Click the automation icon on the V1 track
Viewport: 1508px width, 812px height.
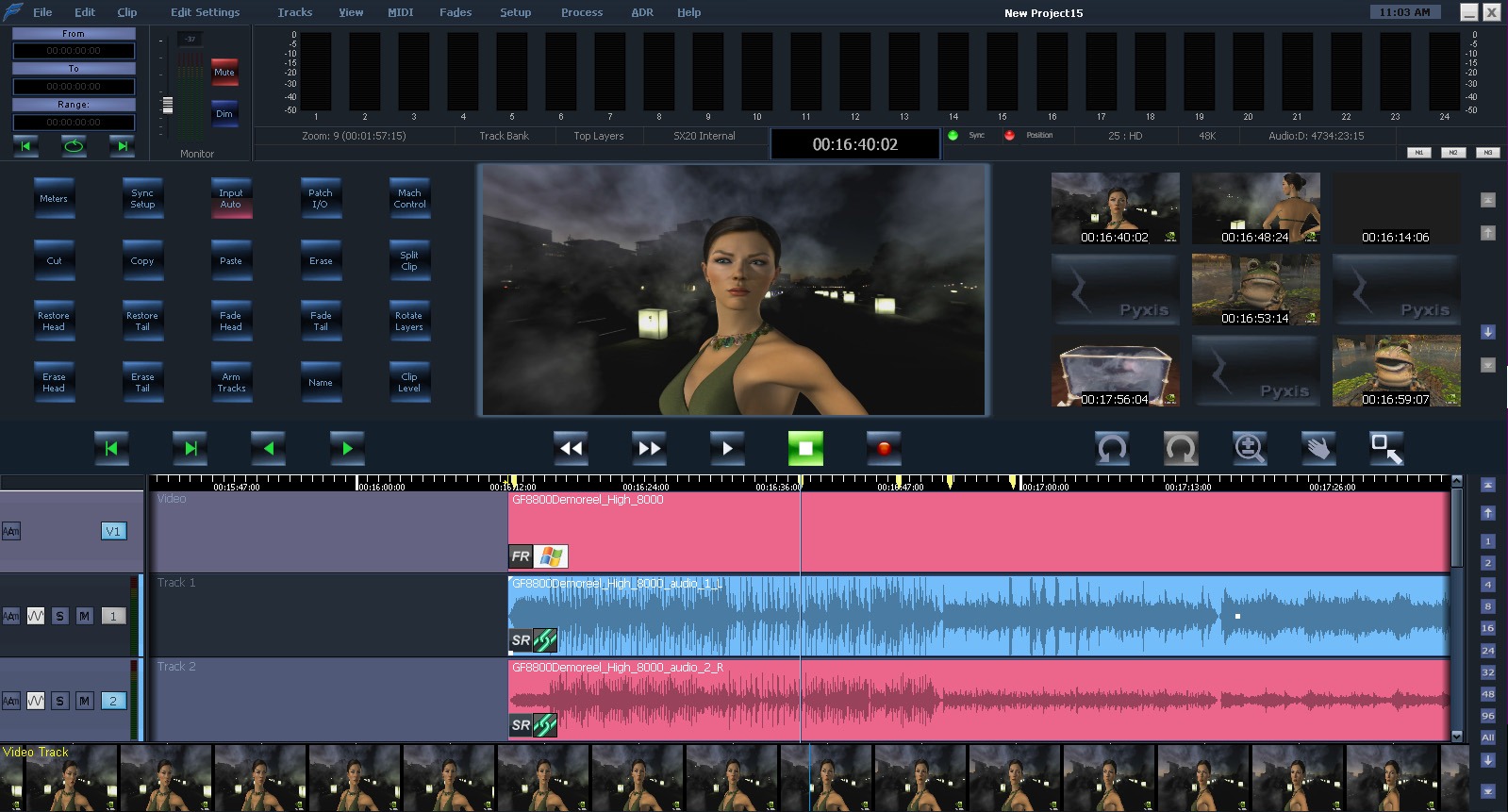coord(11,532)
